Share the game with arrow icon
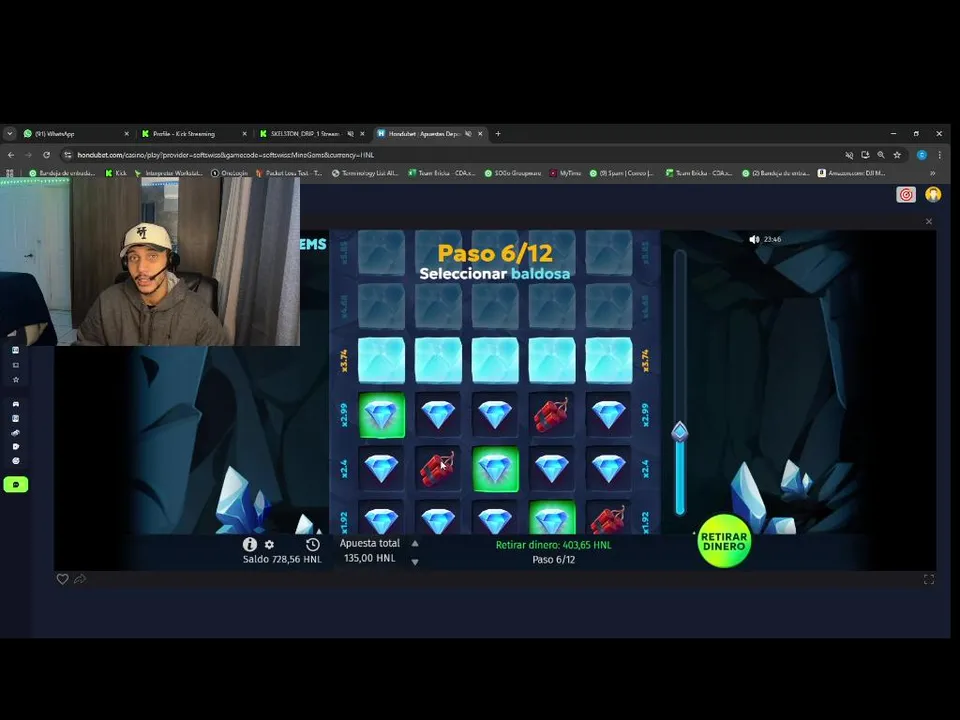The width and height of the screenshot is (960, 720). pos(80,579)
